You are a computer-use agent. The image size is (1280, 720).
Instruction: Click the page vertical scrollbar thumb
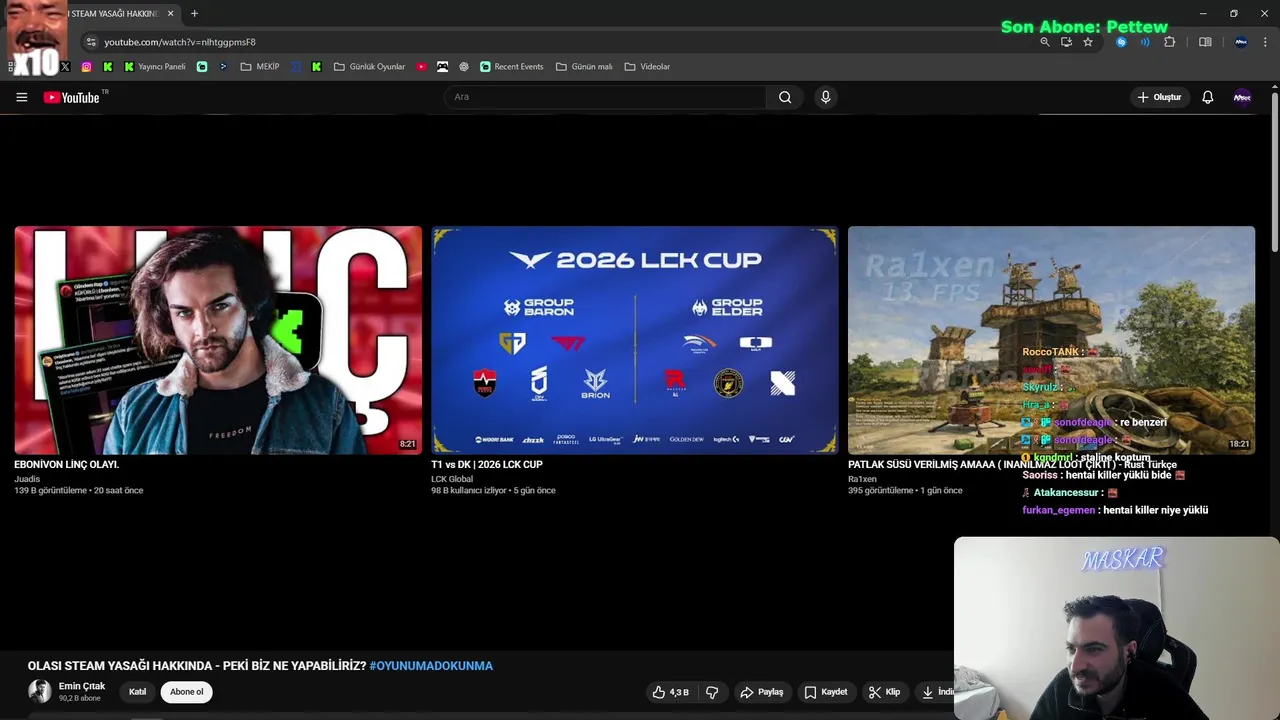click(1275, 170)
